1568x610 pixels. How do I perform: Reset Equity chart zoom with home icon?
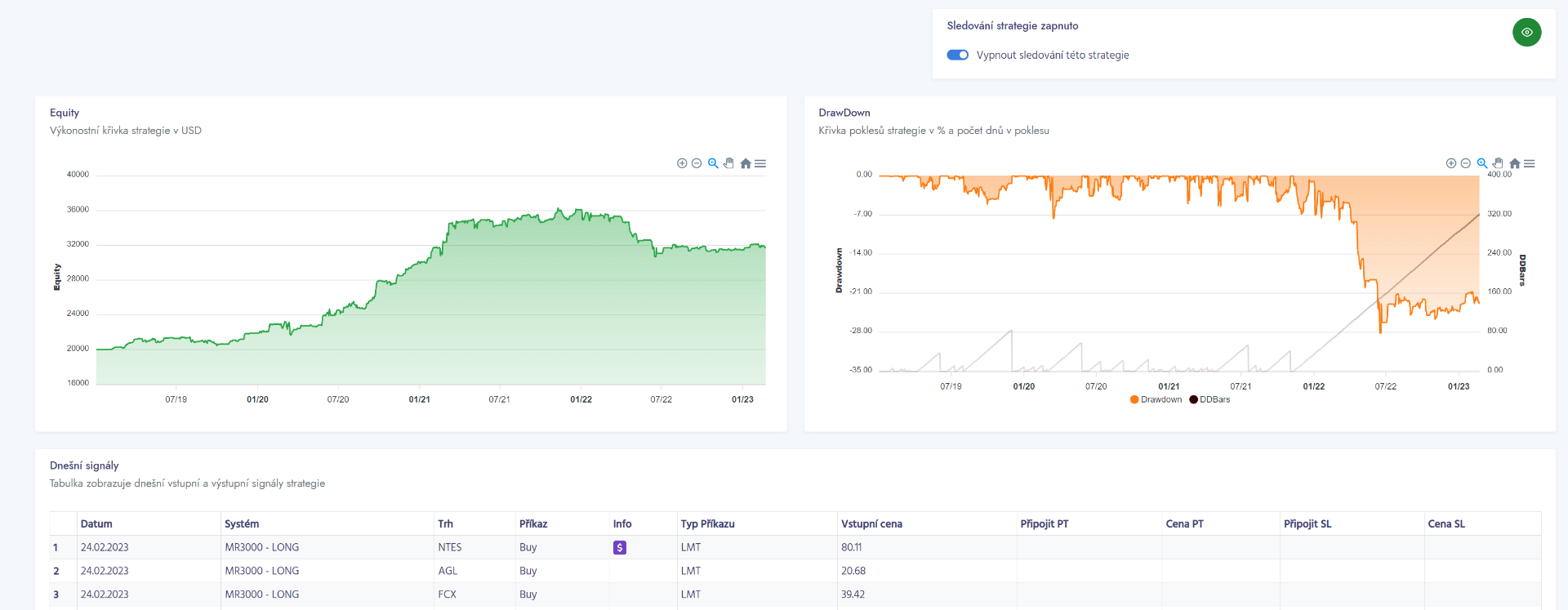point(745,163)
